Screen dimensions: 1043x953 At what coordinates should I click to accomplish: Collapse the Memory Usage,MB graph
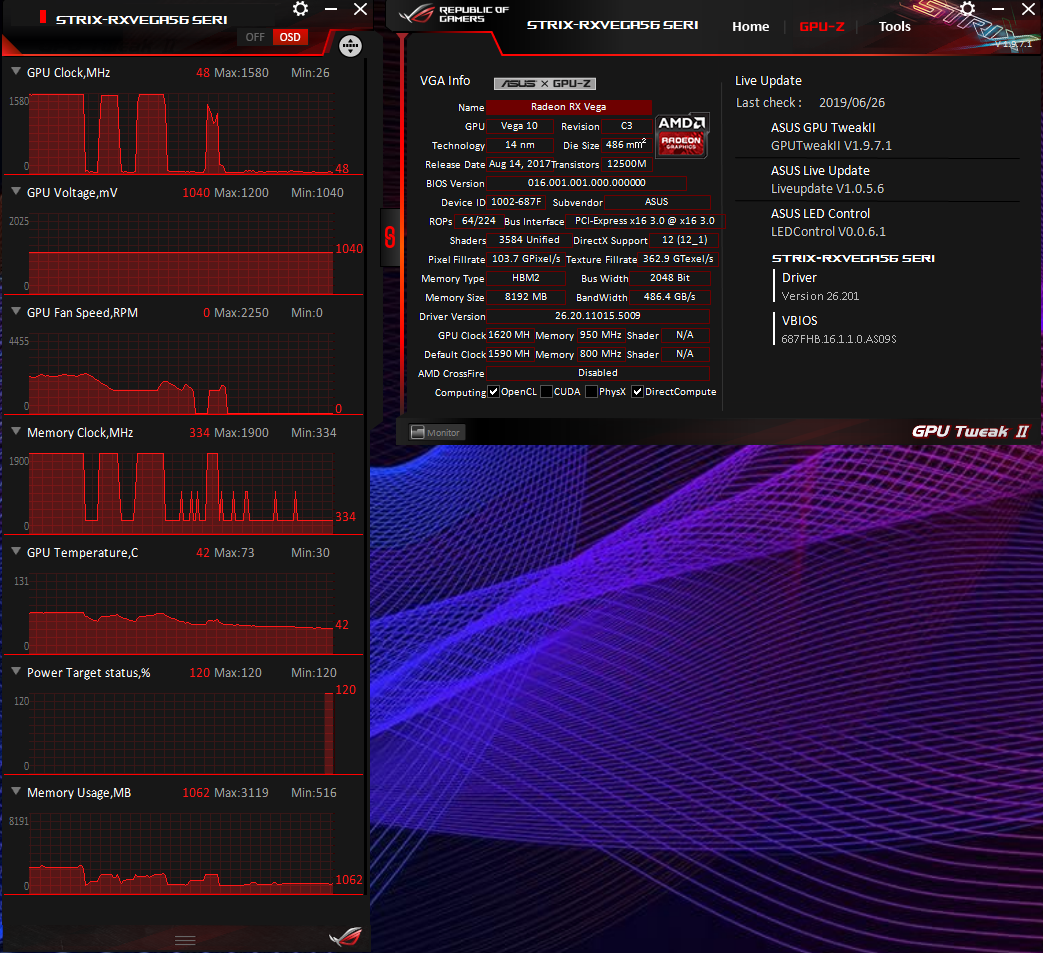(16, 791)
